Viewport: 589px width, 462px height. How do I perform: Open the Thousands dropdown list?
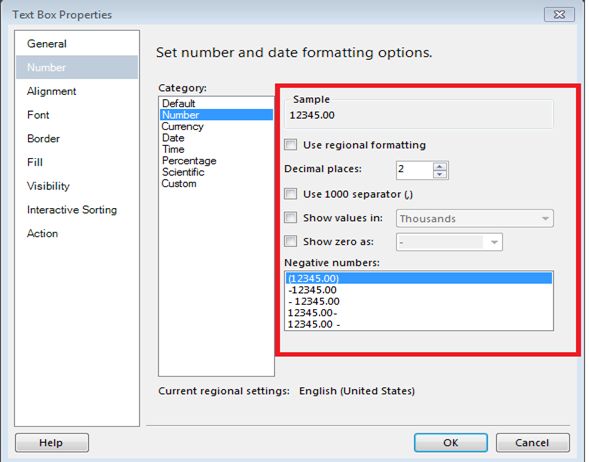tap(474, 219)
